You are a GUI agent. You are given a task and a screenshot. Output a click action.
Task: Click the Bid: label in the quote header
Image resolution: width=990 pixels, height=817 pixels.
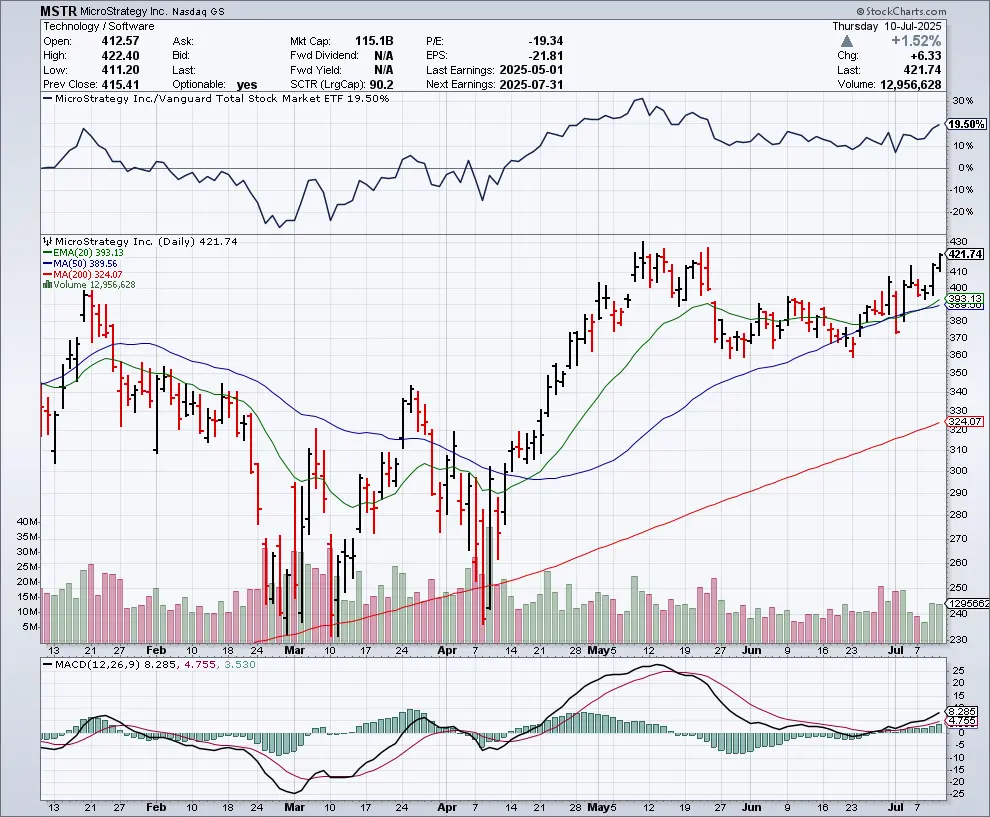[182, 56]
